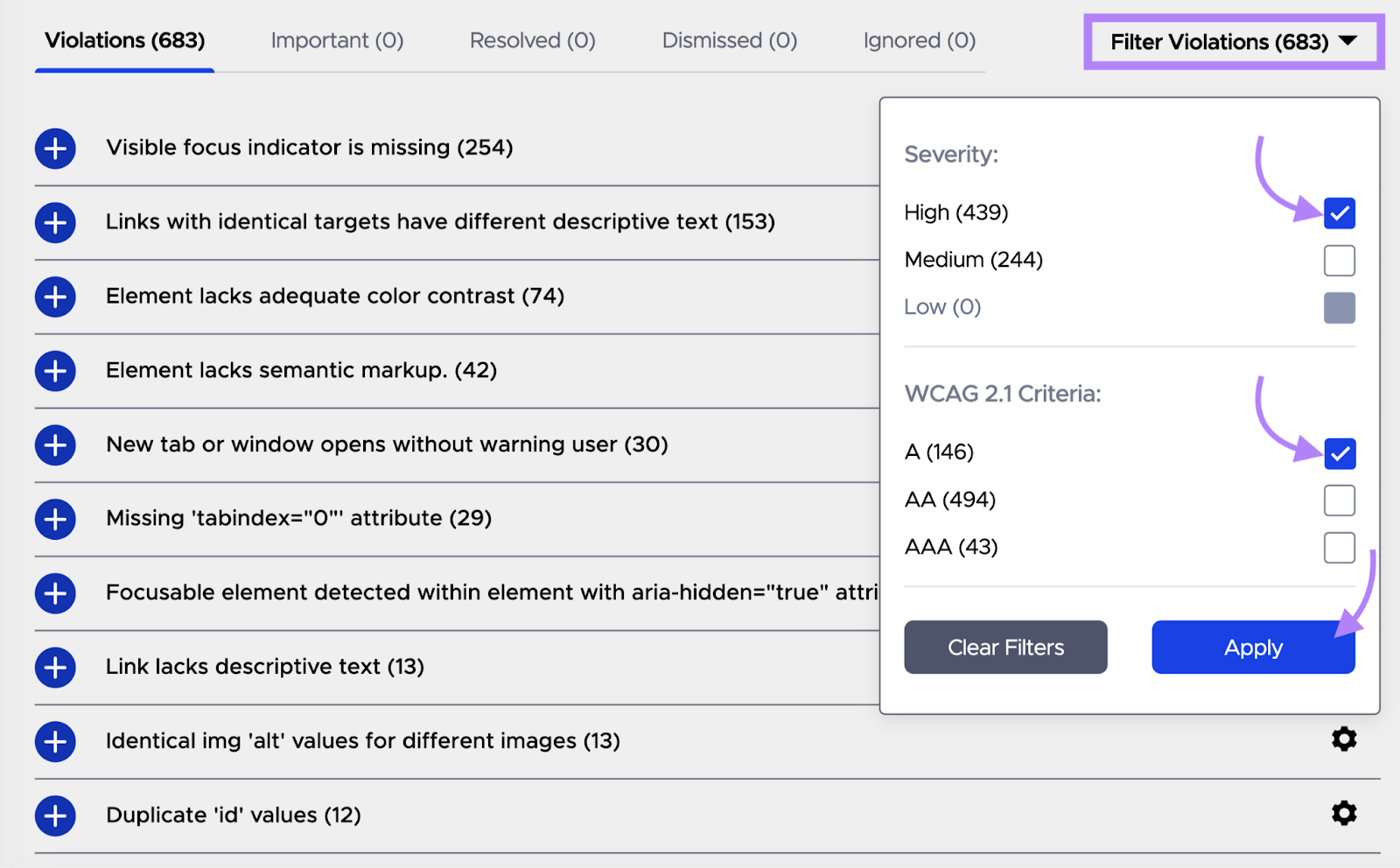Click 'Visible focus indicator is missing (254)' text
Viewport: 1400px width, 868px height.
pyautogui.click(x=310, y=147)
